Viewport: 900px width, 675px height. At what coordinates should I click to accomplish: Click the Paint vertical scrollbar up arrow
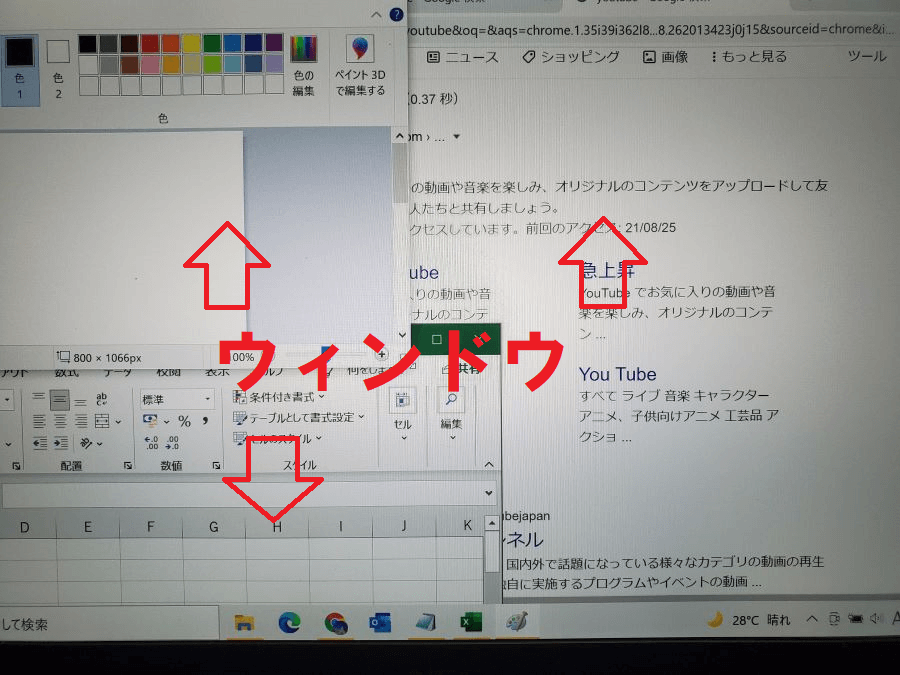[x=400, y=136]
